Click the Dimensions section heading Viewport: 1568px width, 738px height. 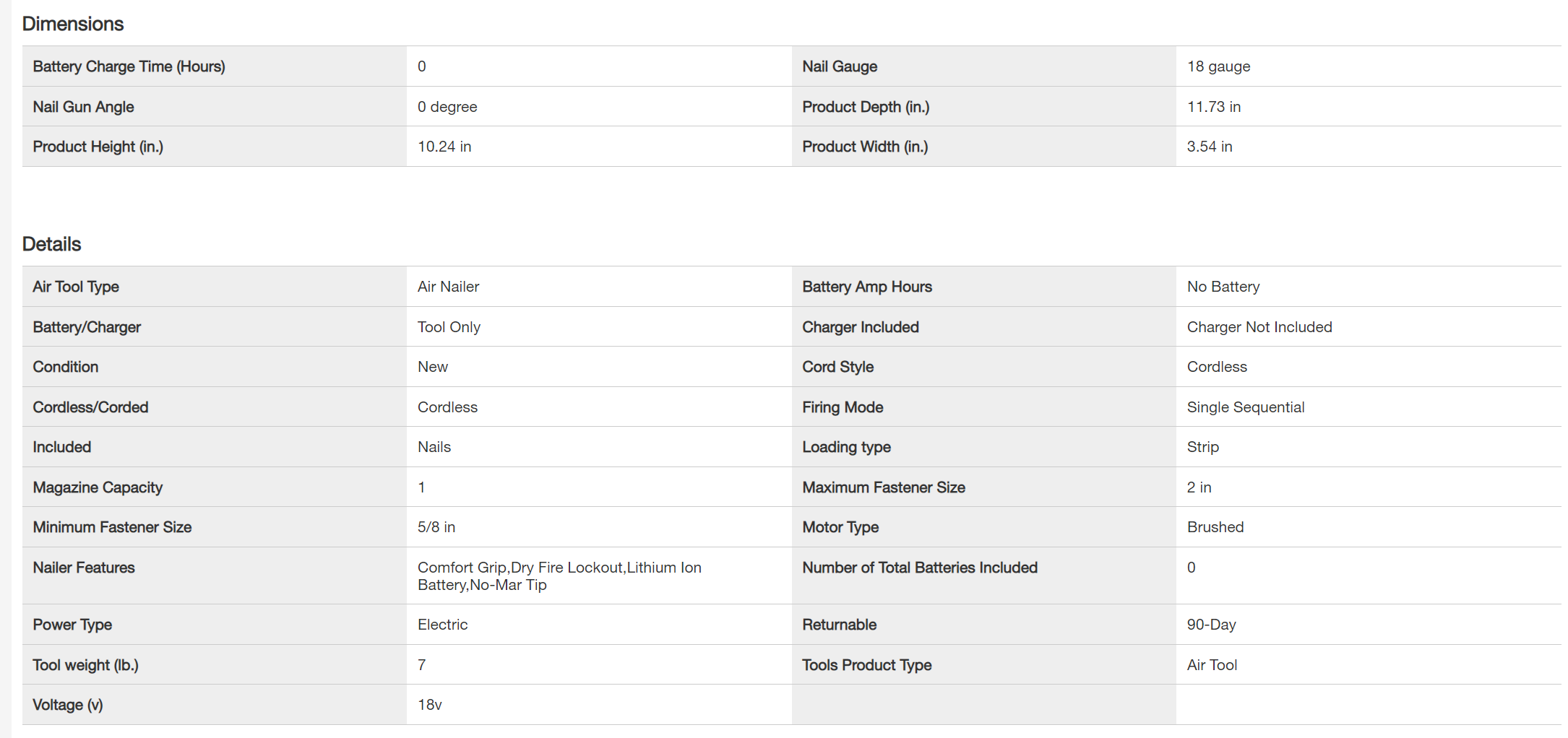tap(73, 24)
